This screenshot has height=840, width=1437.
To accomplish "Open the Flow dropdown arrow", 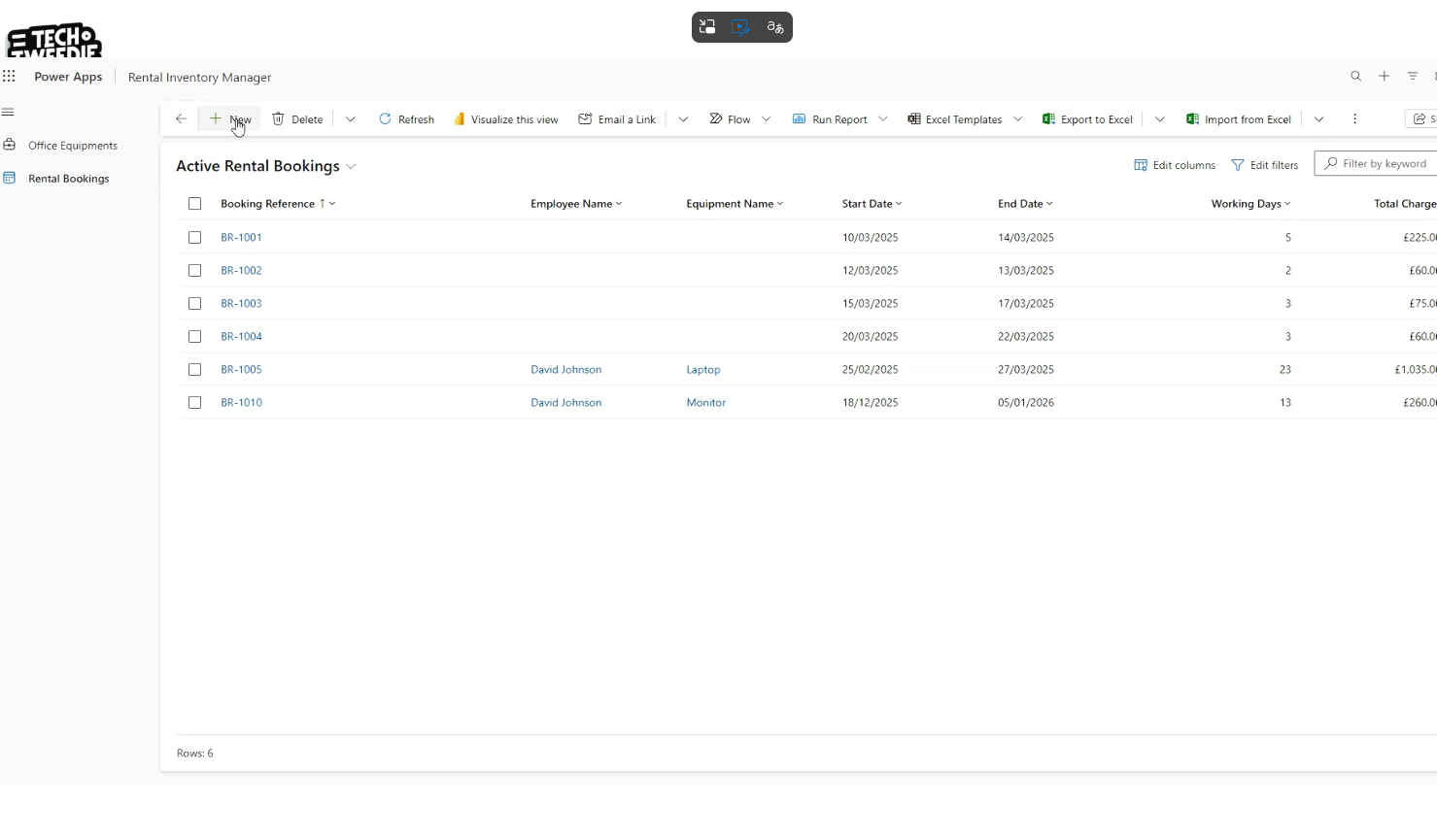I will click(767, 119).
